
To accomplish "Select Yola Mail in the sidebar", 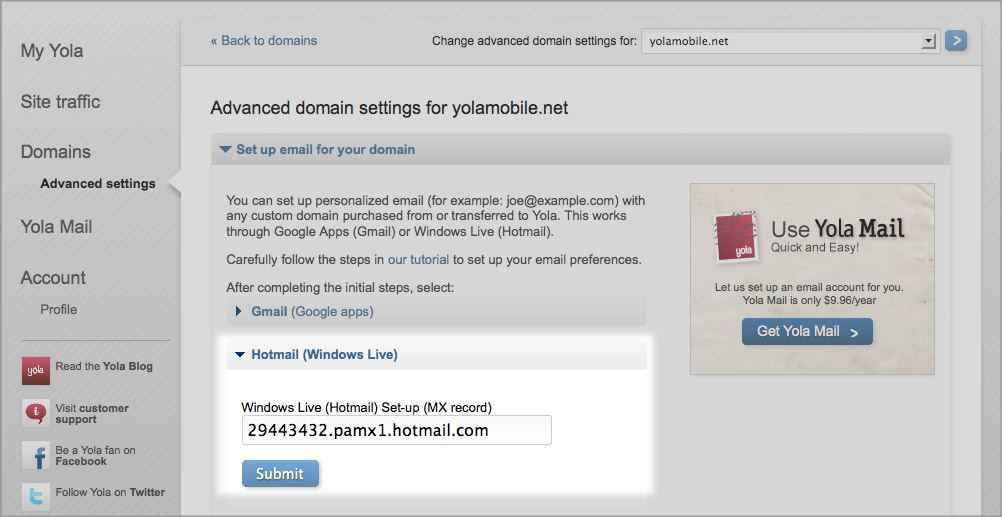I will coord(56,227).
